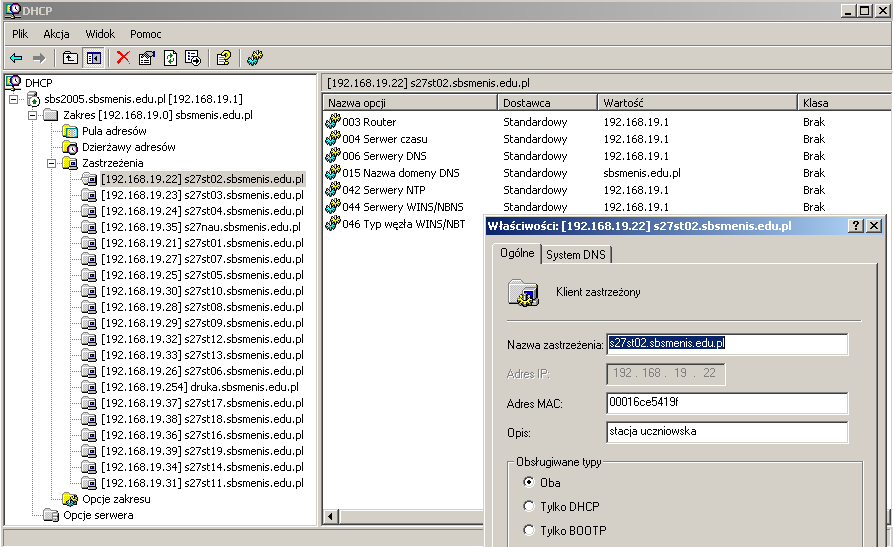Select reservation [192.168.19.23] s27st03

pos(202,195)
